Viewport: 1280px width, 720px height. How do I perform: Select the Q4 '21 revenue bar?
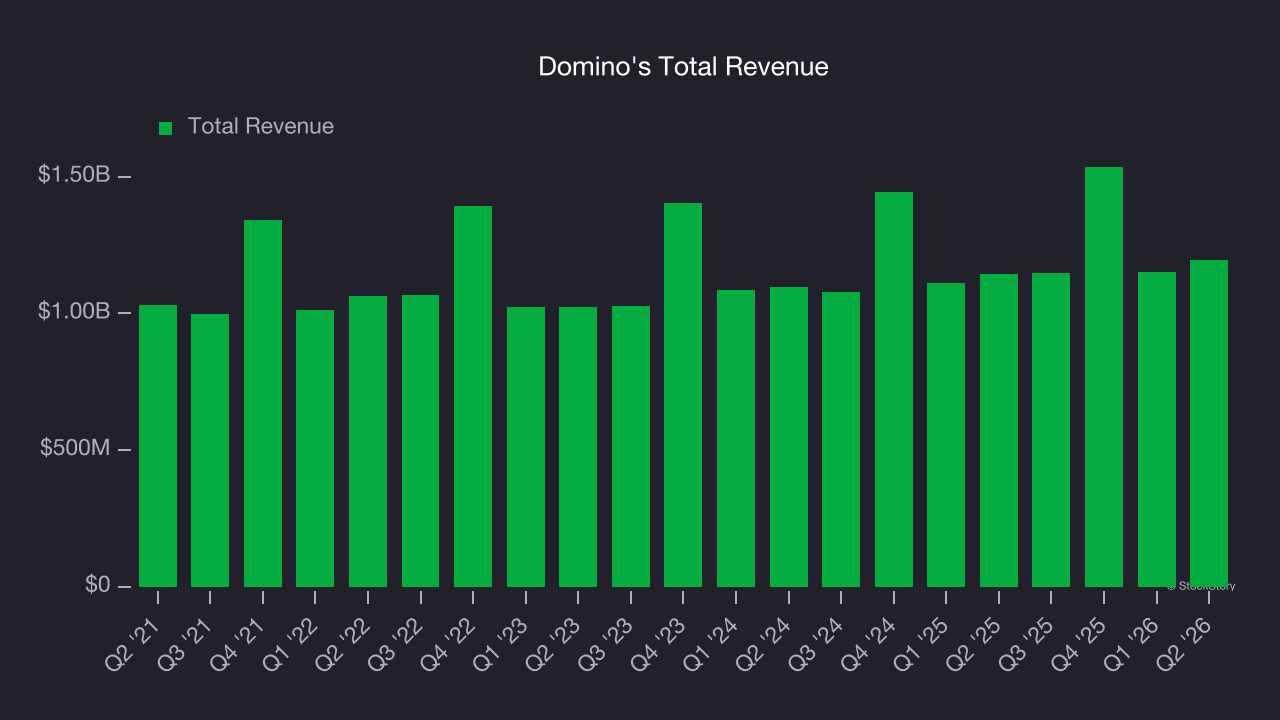(263, 403)
